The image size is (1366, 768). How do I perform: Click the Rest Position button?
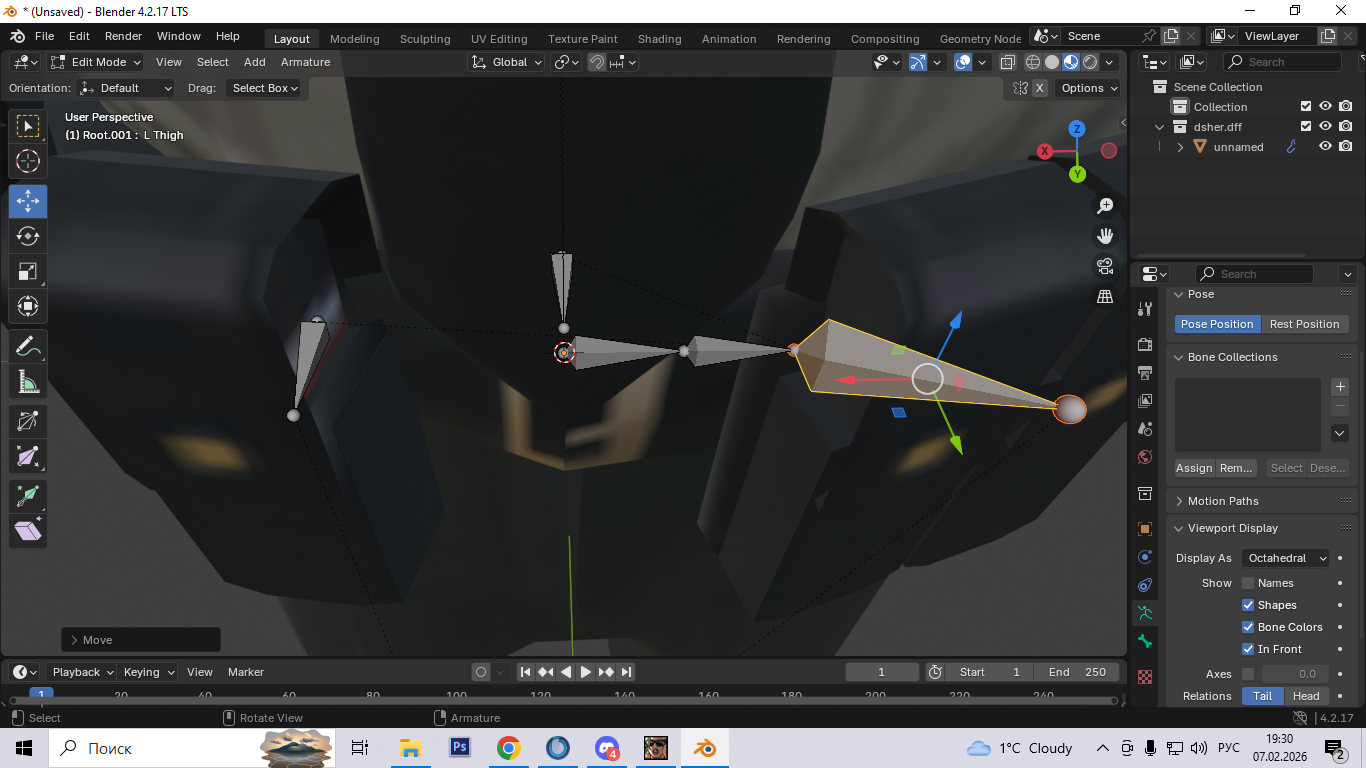(1304, 324)
